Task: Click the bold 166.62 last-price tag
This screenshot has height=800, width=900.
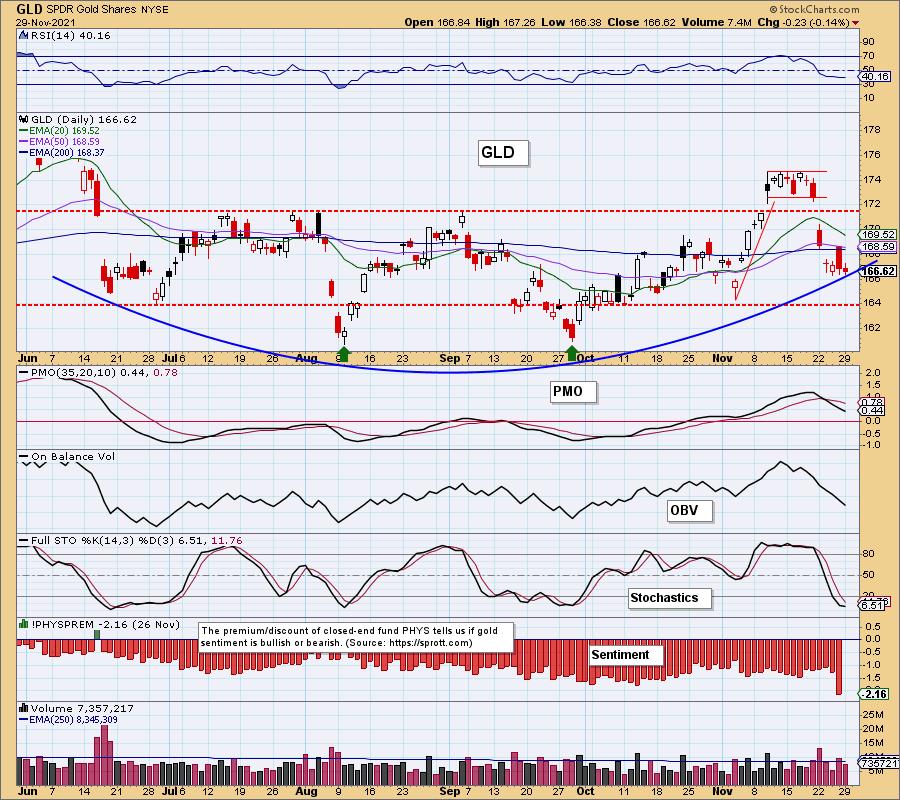Action: [x=878, y=271]
